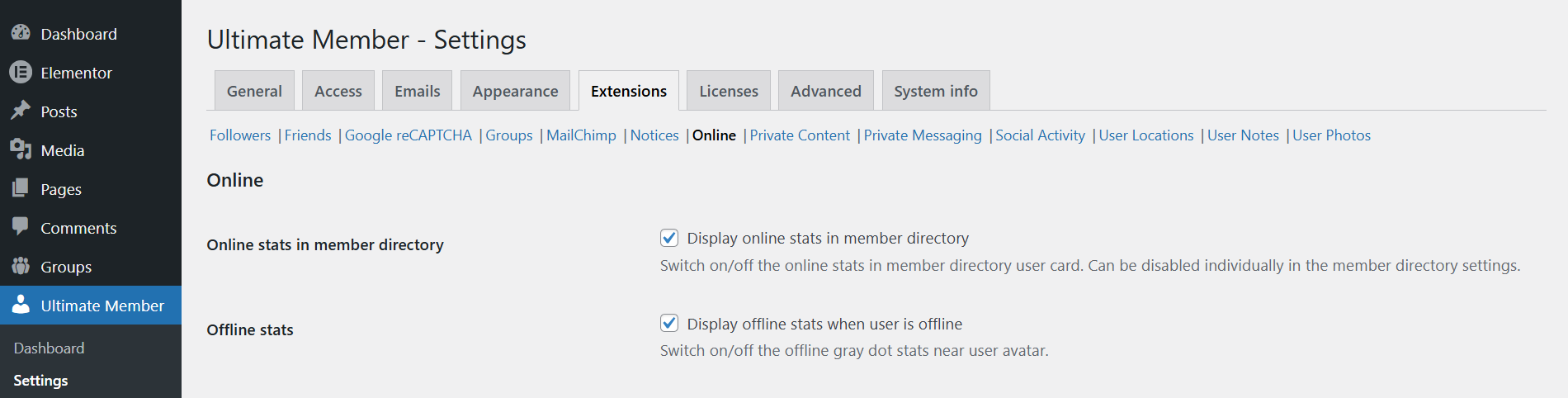Click the 'Ultimate Member - Settings' heading
Viewport: 1568px width, 398px height.
point(366,40)
